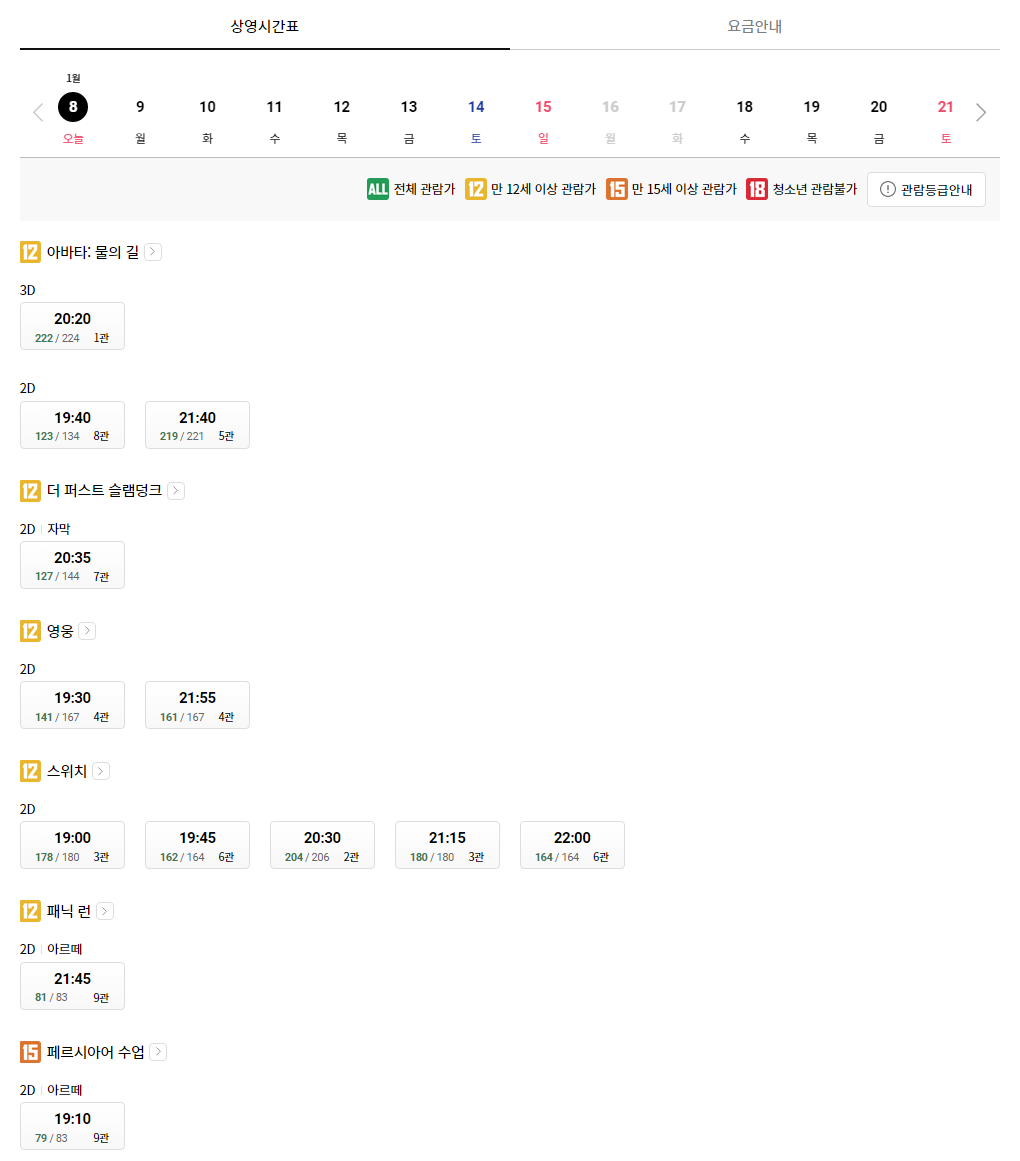The height and width of the screenshot is (1161, 1020).
Task: Book 패닉 런 21:45 showing in 9관
Action: pos(73,986)
